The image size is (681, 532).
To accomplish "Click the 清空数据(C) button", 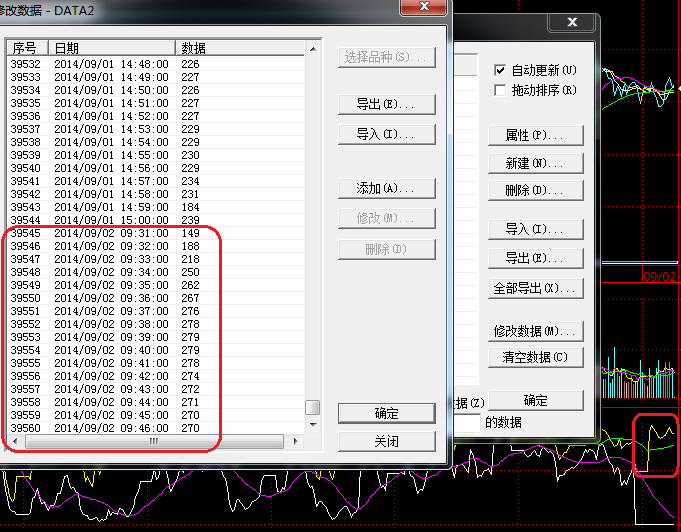I will point(536,357).
